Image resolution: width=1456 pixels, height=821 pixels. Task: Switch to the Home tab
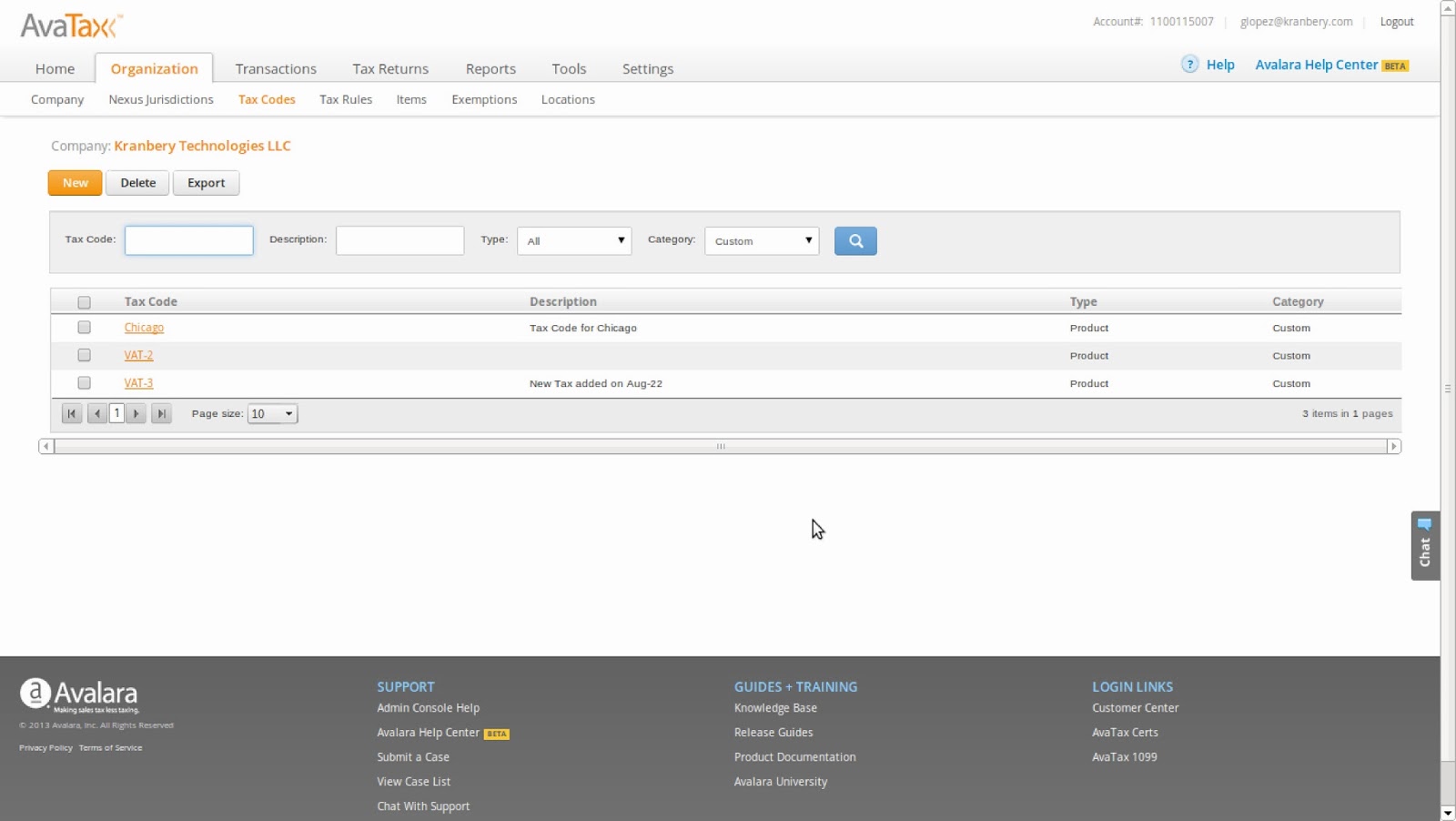56,68
